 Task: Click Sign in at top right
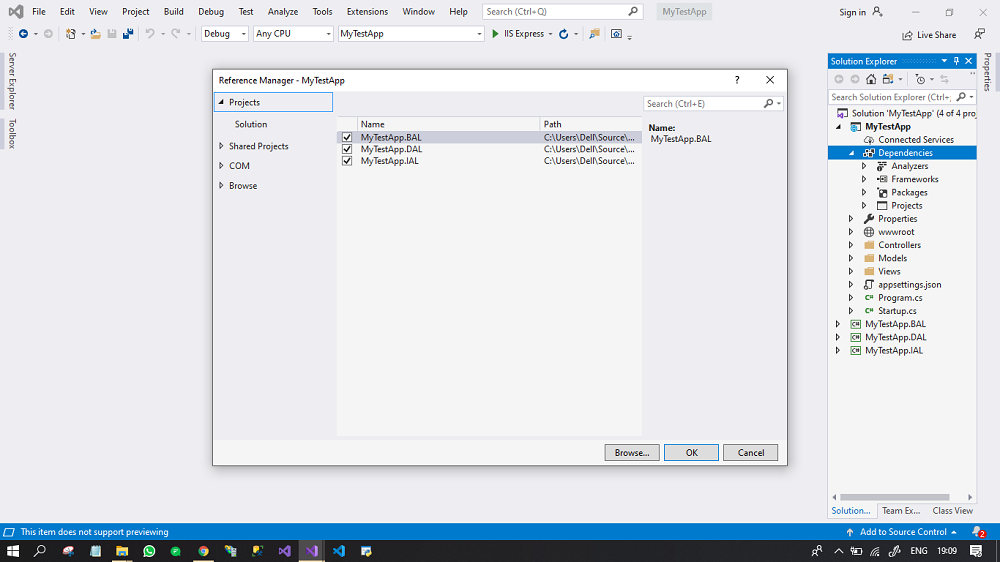pos(853,12)
